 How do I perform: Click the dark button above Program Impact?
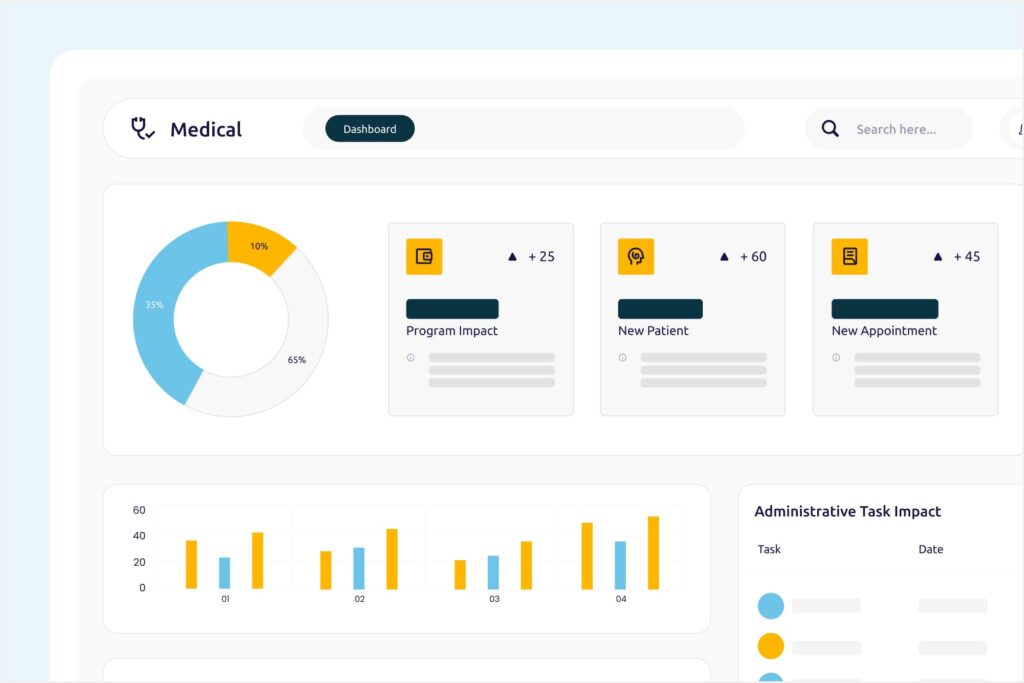452,309
